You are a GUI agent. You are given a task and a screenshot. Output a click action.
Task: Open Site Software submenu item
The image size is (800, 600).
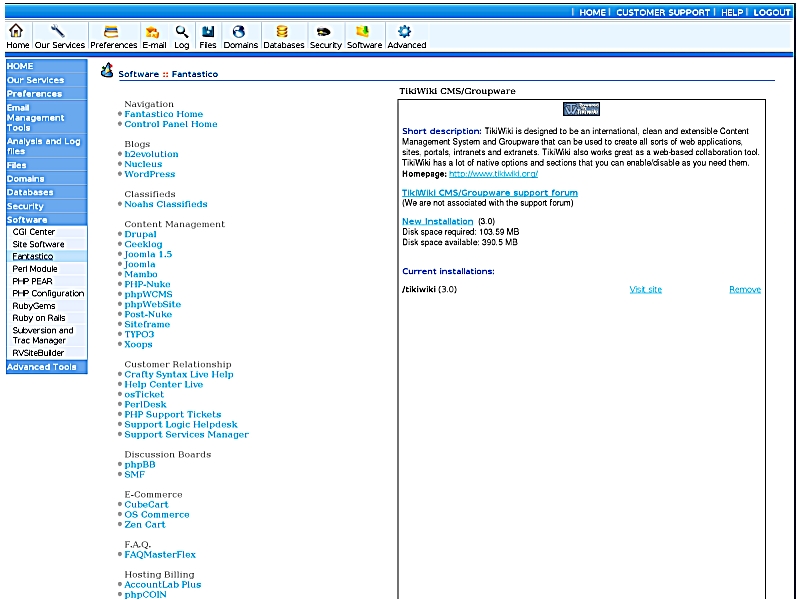pyautogui.click(x=38, y=244)
